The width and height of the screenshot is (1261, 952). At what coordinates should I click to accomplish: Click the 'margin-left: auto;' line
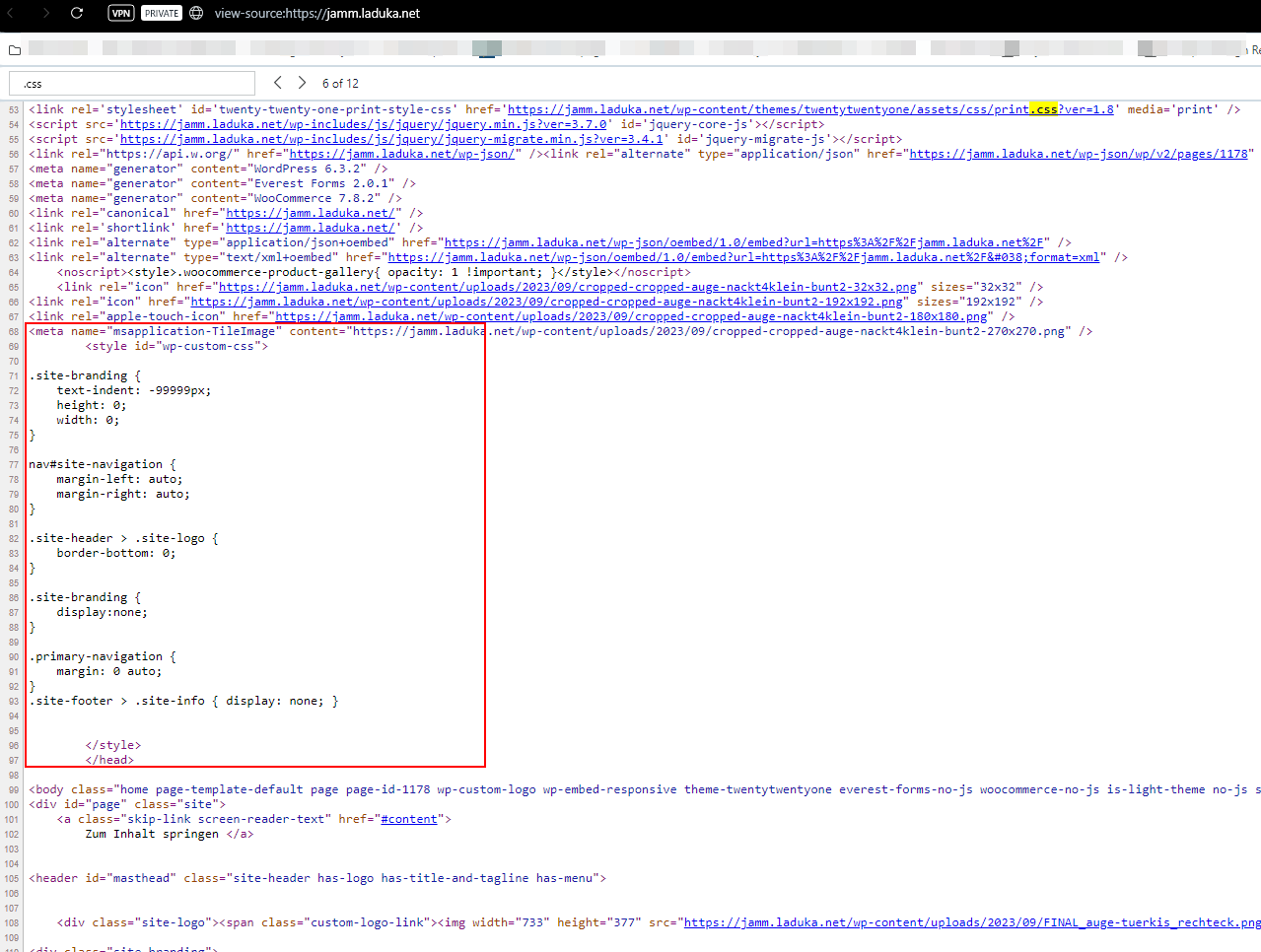coord(119,479)
